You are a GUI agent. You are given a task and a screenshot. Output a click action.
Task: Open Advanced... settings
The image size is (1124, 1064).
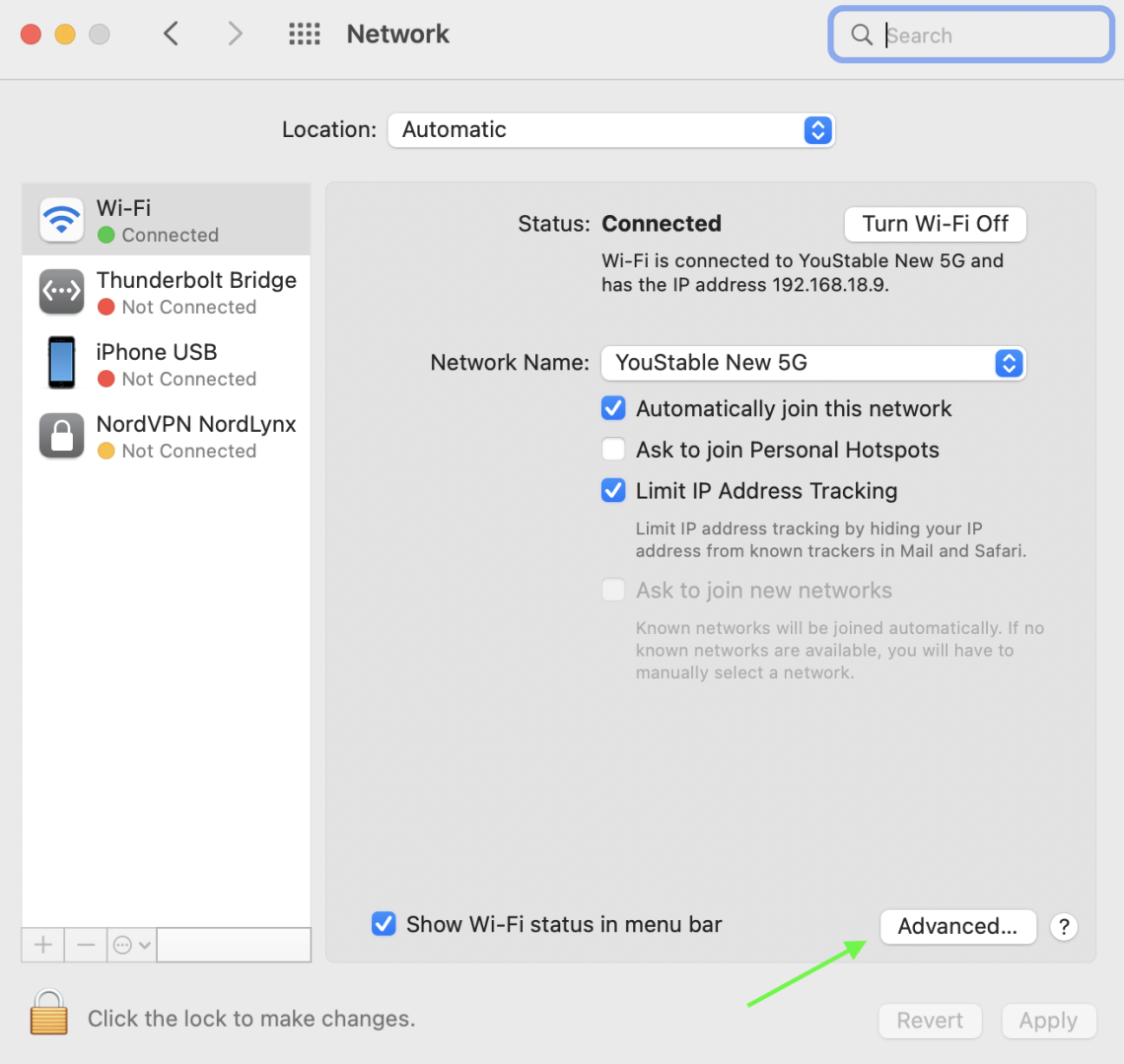(x=957, y=926)
